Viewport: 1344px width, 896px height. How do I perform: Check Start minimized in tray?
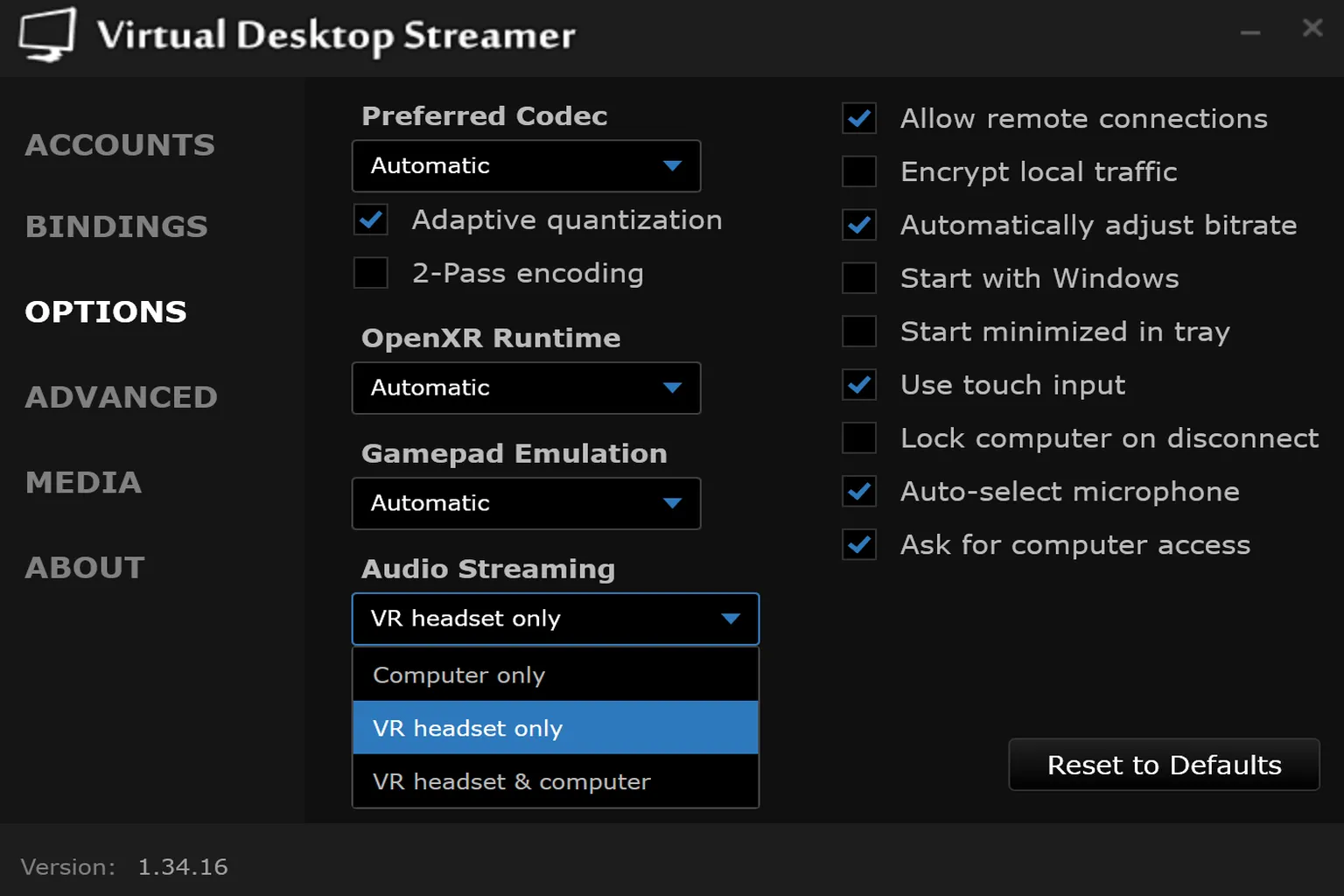pos(859,332)
